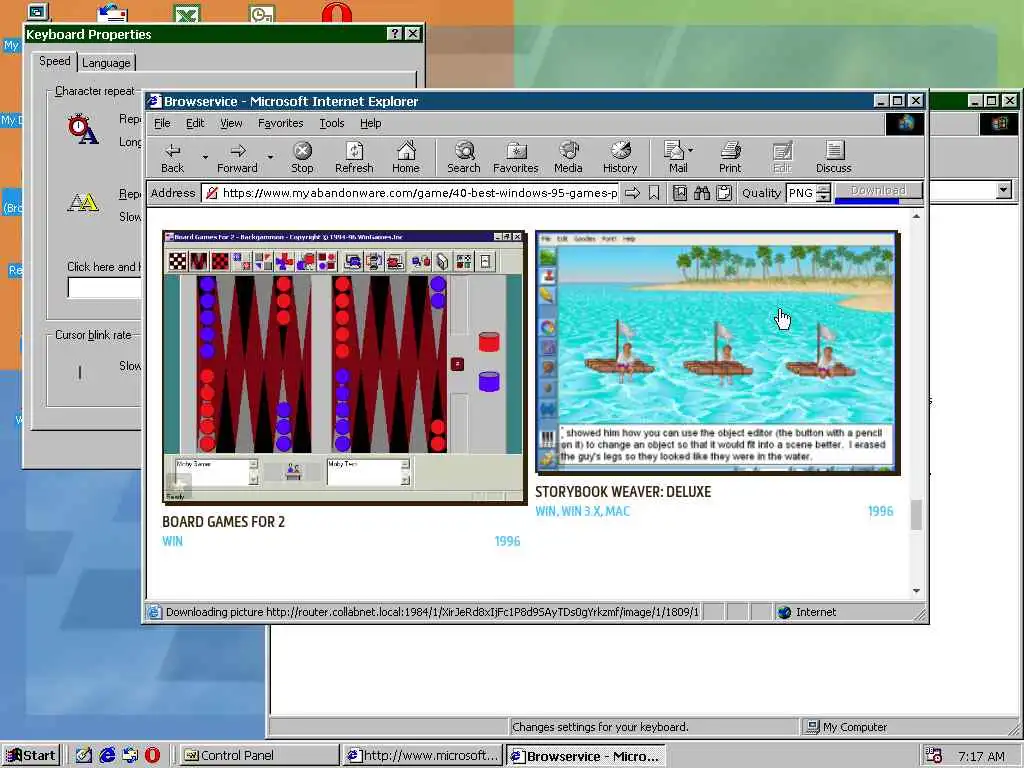The width and height of the screenshot is (1024, 768).
Task: Open the Forward button history dropdown arrow
Action: (x=270, y=157)
